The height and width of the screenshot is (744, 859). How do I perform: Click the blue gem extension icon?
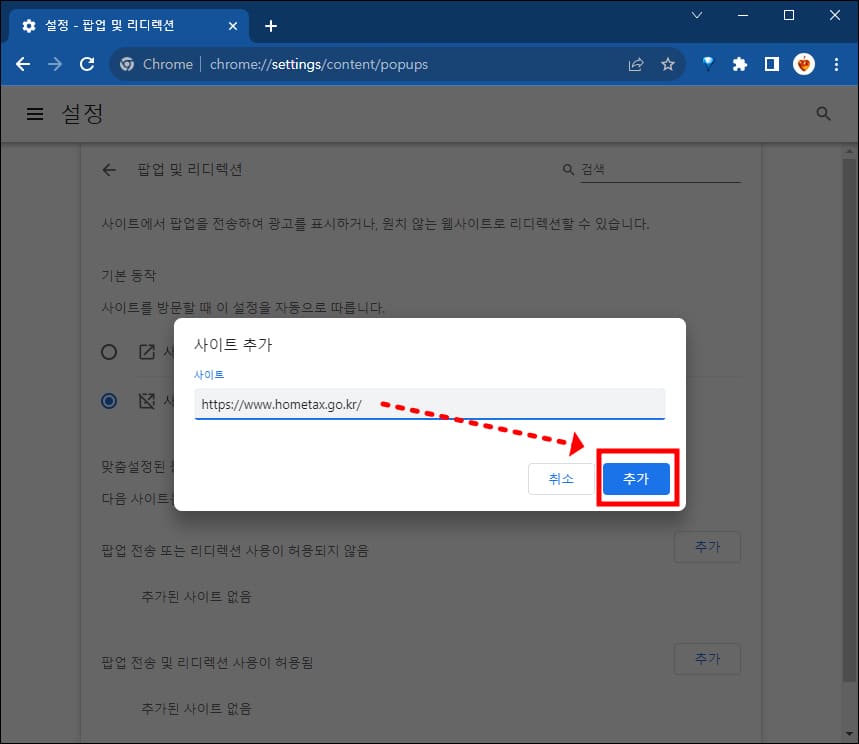coord(707,63)
